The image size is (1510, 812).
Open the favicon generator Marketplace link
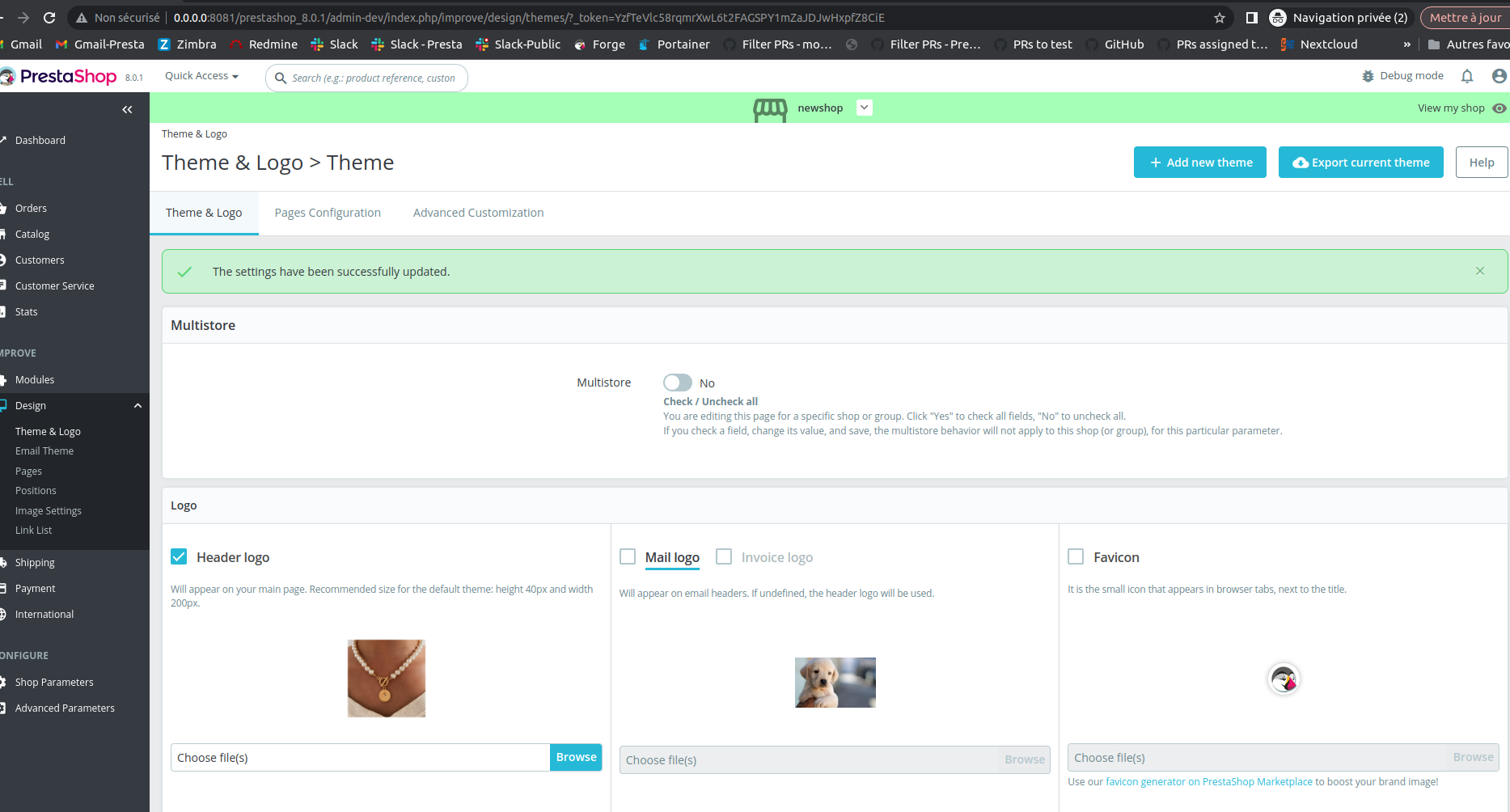click(x=1209, y=781)
